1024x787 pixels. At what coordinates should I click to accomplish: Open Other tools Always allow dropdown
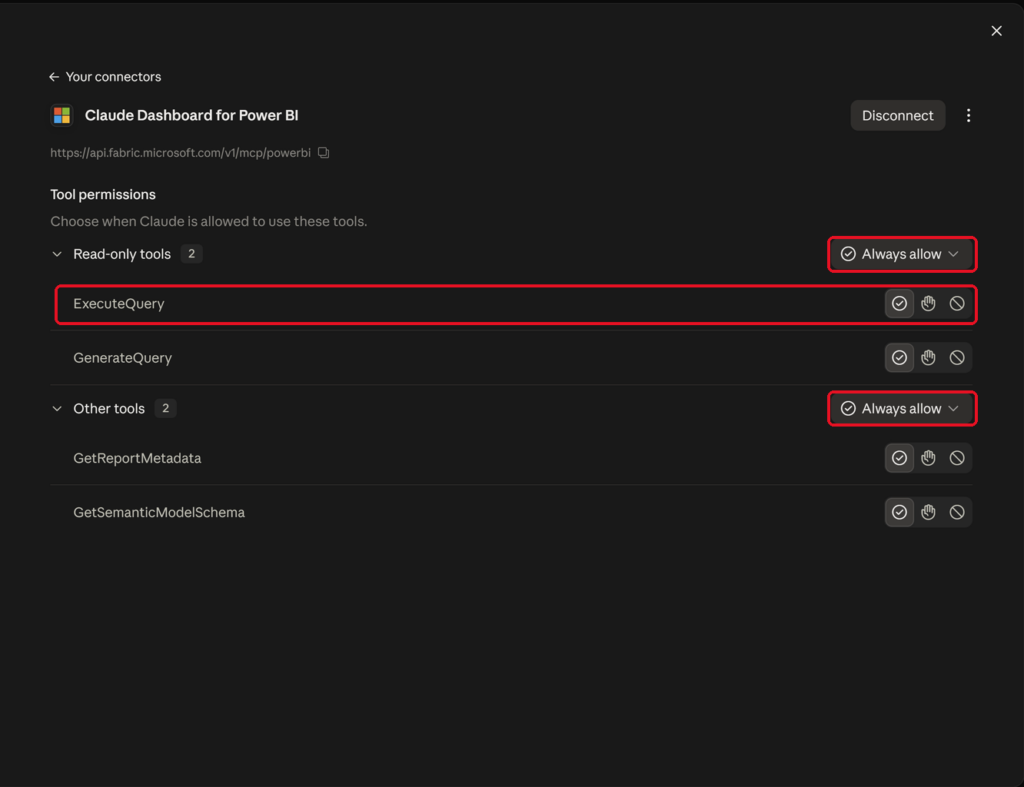pos(902,409)
